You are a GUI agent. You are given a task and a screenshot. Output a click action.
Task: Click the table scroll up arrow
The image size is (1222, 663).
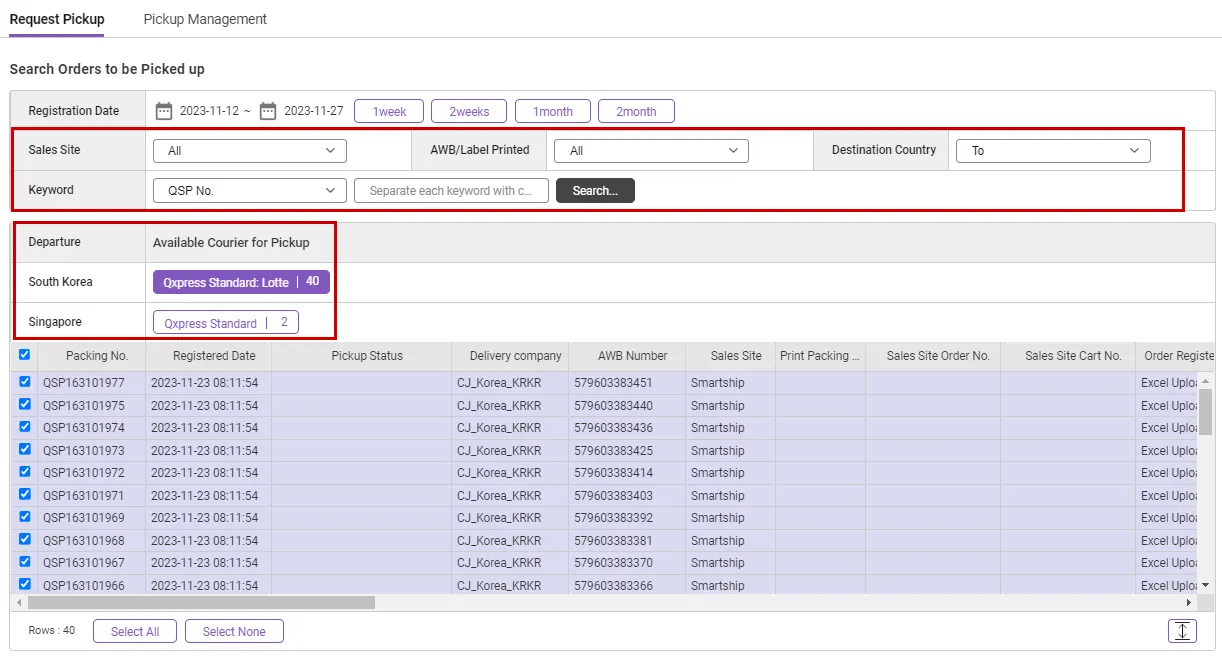(x=1205, y=382)
